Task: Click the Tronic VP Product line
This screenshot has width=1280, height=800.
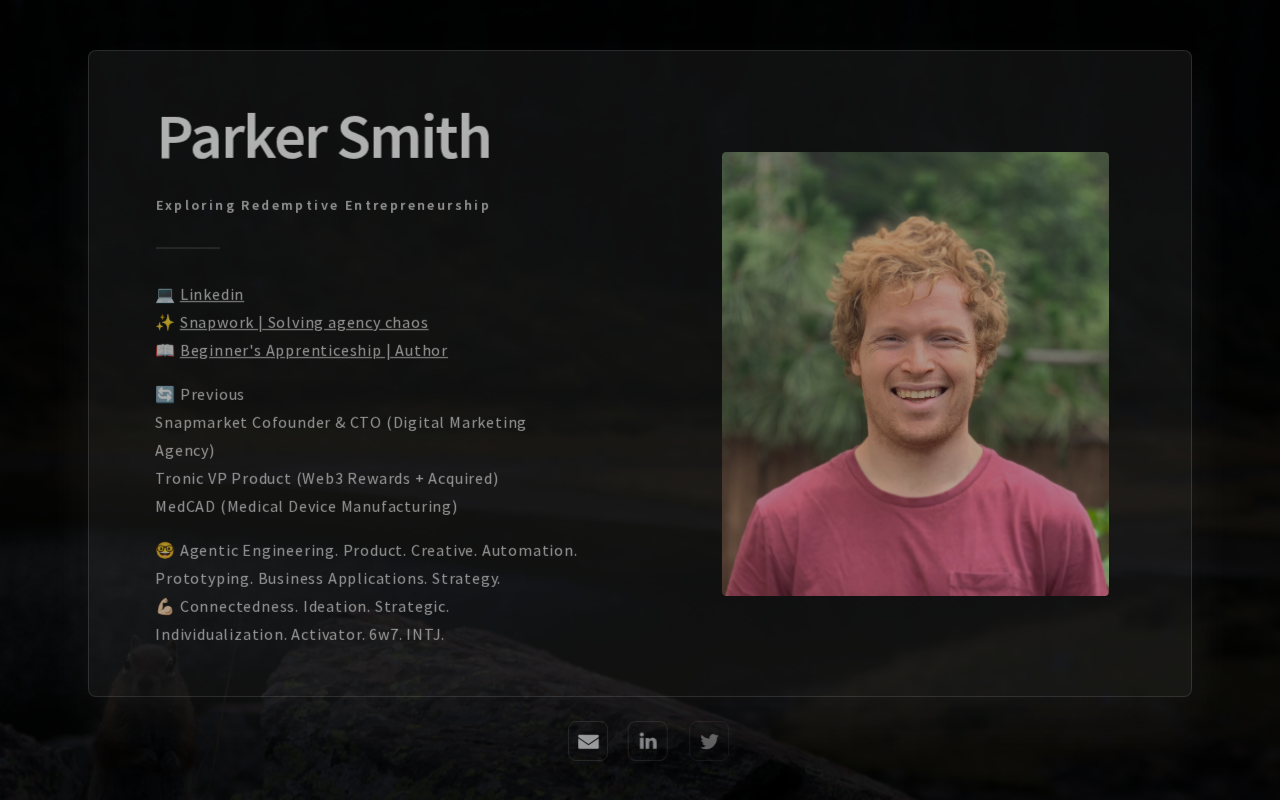Action: [327, 478]
